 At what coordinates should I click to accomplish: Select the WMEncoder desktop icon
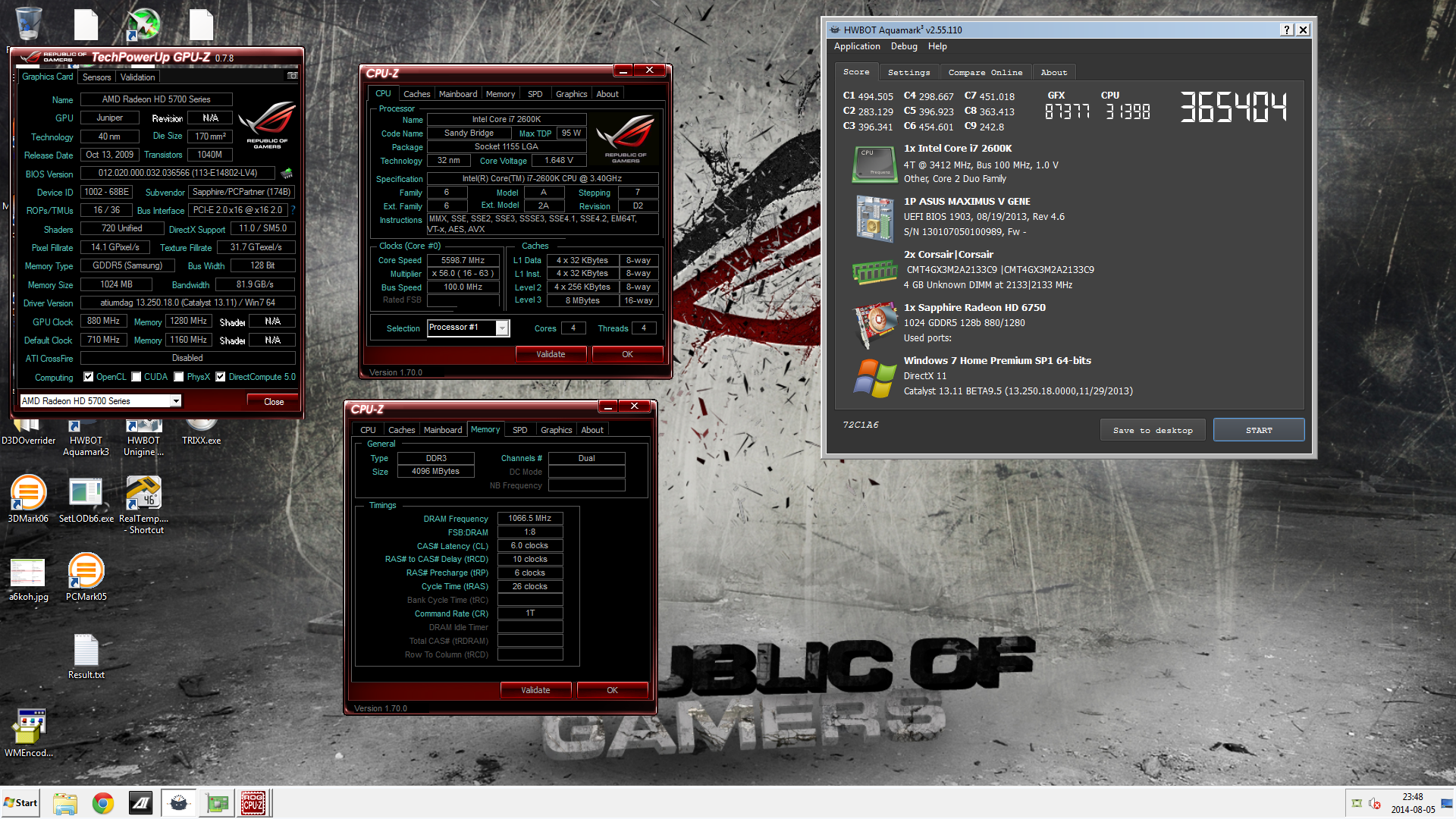(29, 733)
